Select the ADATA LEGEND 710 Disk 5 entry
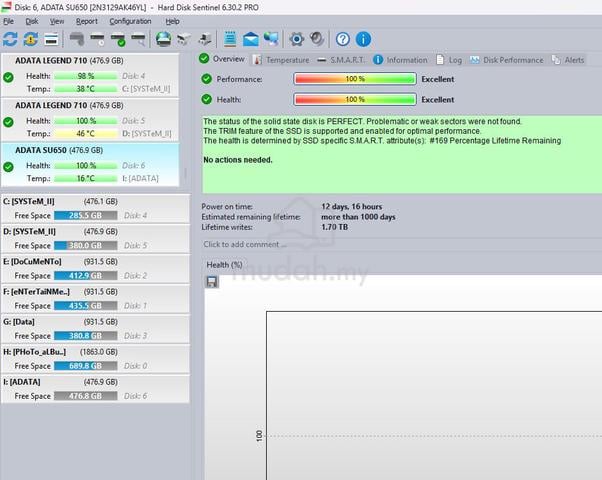Image resolution: width=602 pixels, height=480 pixels. 90,120
